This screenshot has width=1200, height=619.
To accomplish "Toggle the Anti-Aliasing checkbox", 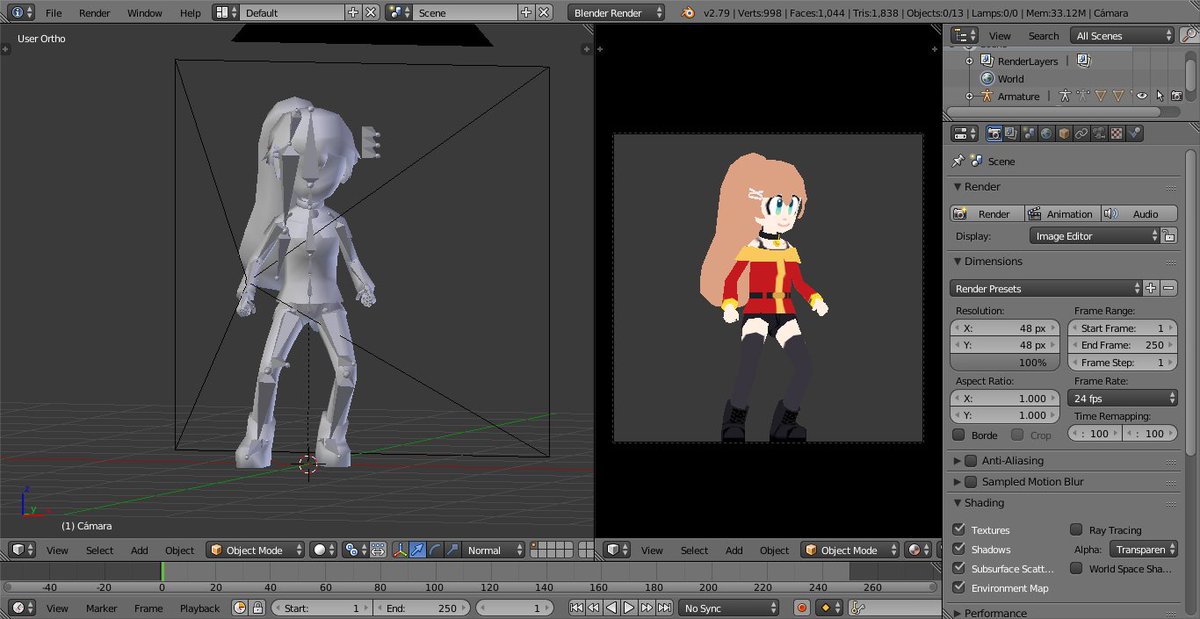I will click(x=971, y=461).
